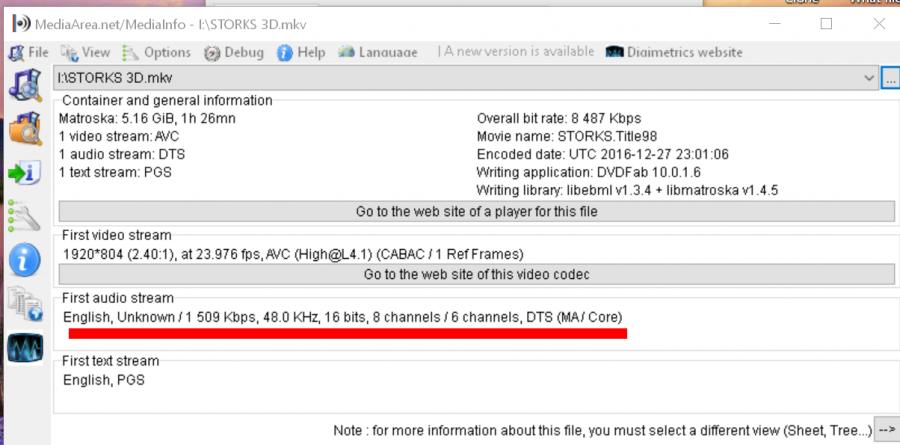Screen dimensions: 900x445
Task: Open the Help menu
Action: tap(301, 53)
